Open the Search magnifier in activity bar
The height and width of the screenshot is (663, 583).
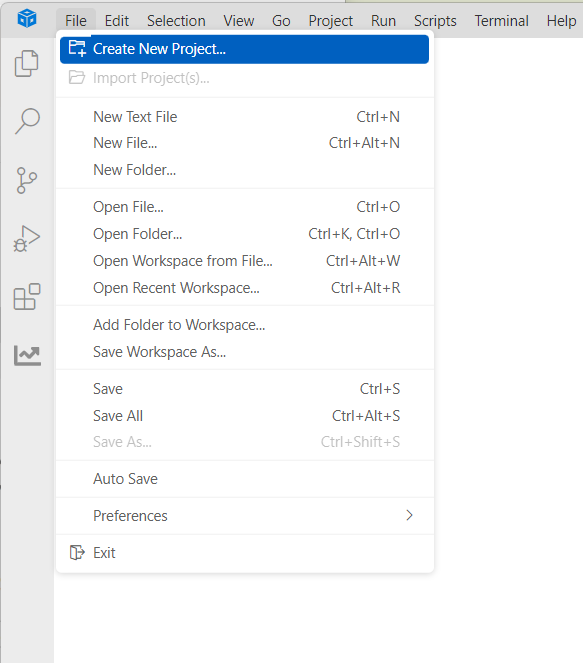pos(27,121)
